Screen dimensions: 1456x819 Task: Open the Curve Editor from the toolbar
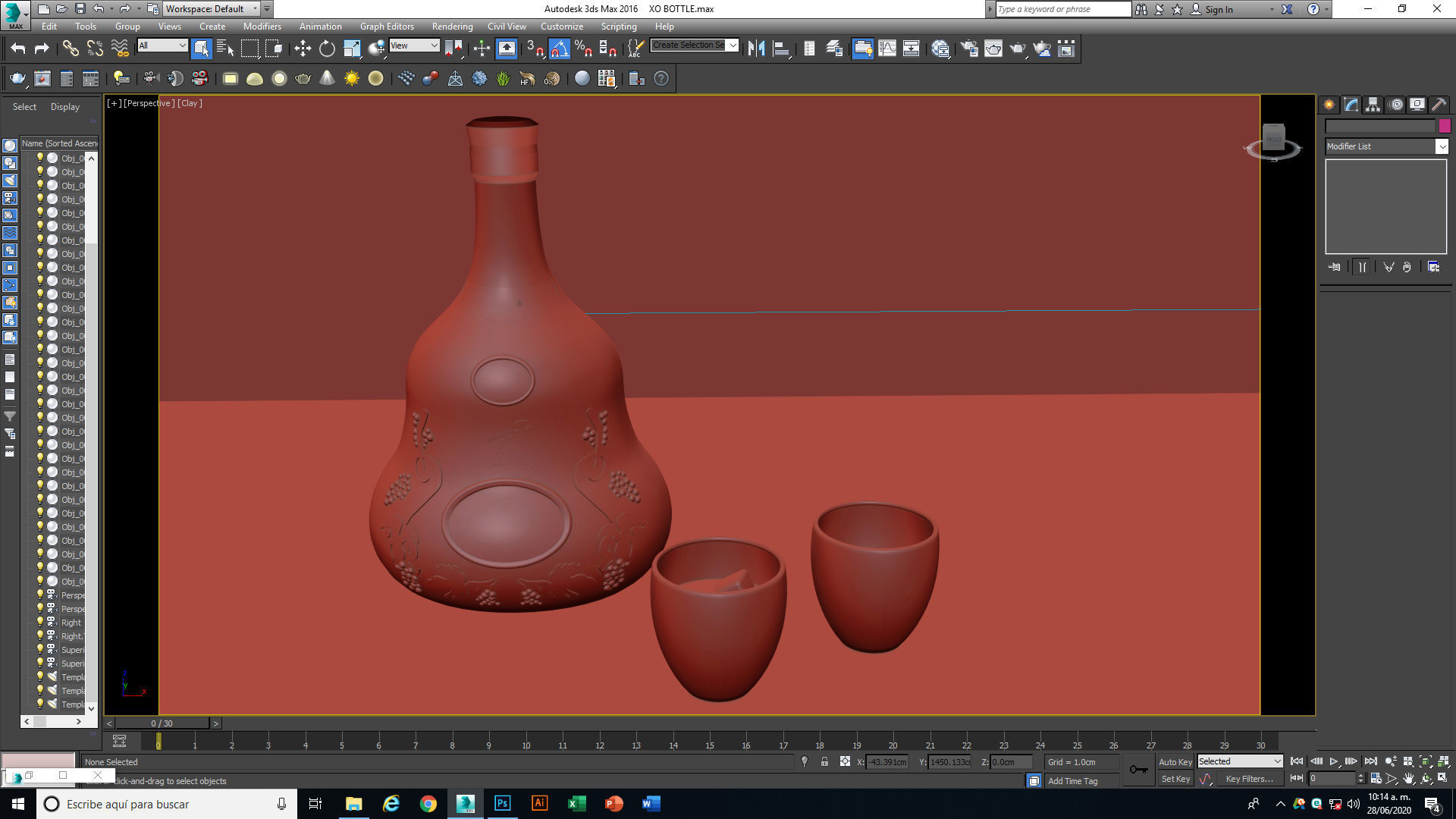coord(887,49)
